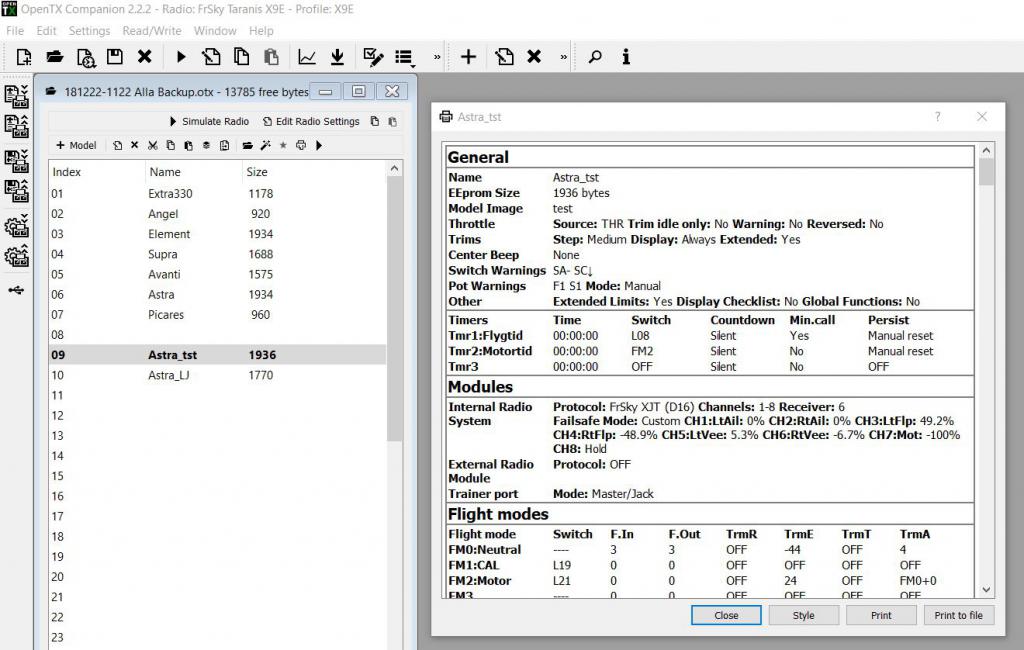Click the magnifier search icon
Image resolution: width=1024 pixels, height=650 pixels.
click(595, 57)
